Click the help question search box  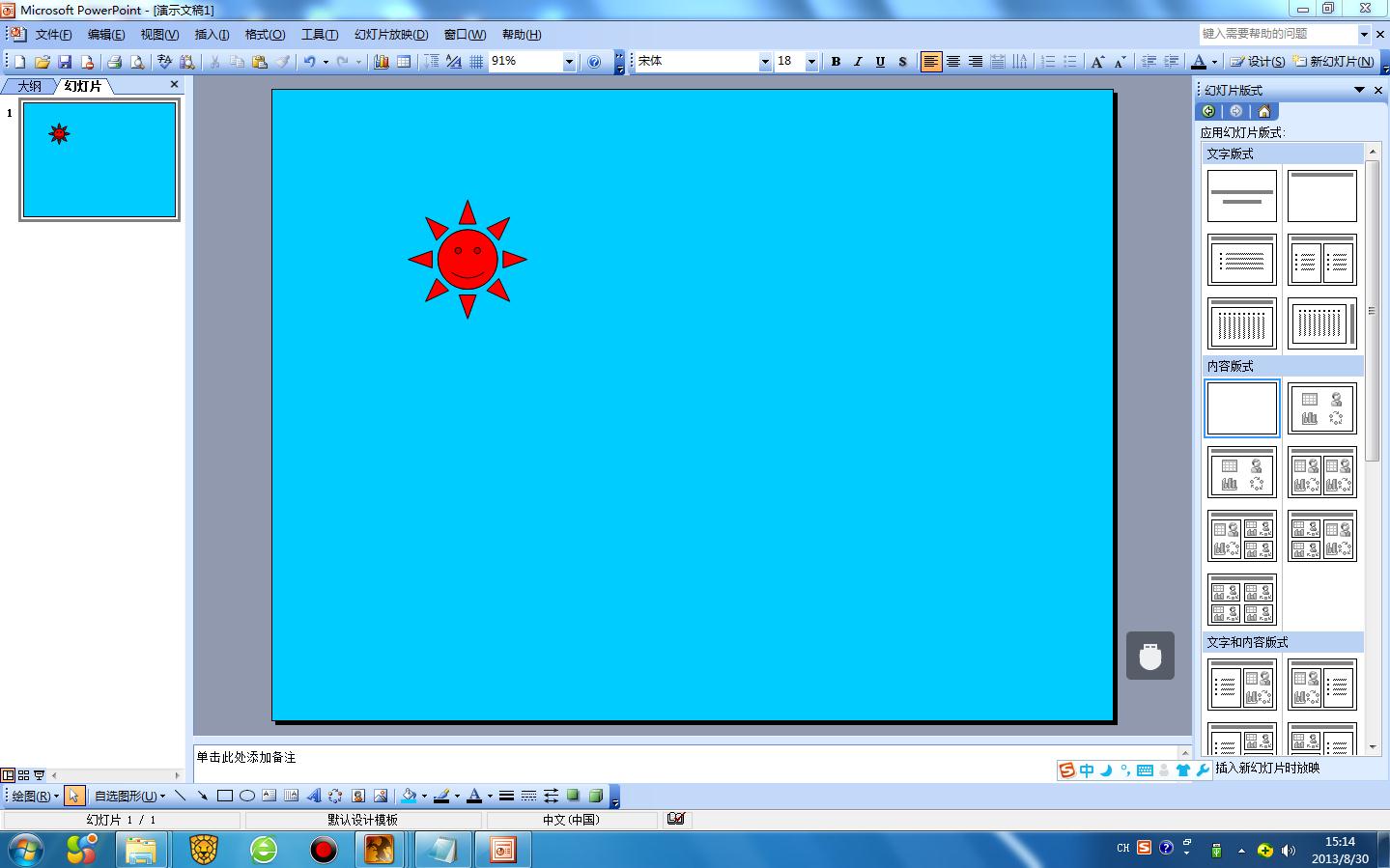coord(1279,34)
